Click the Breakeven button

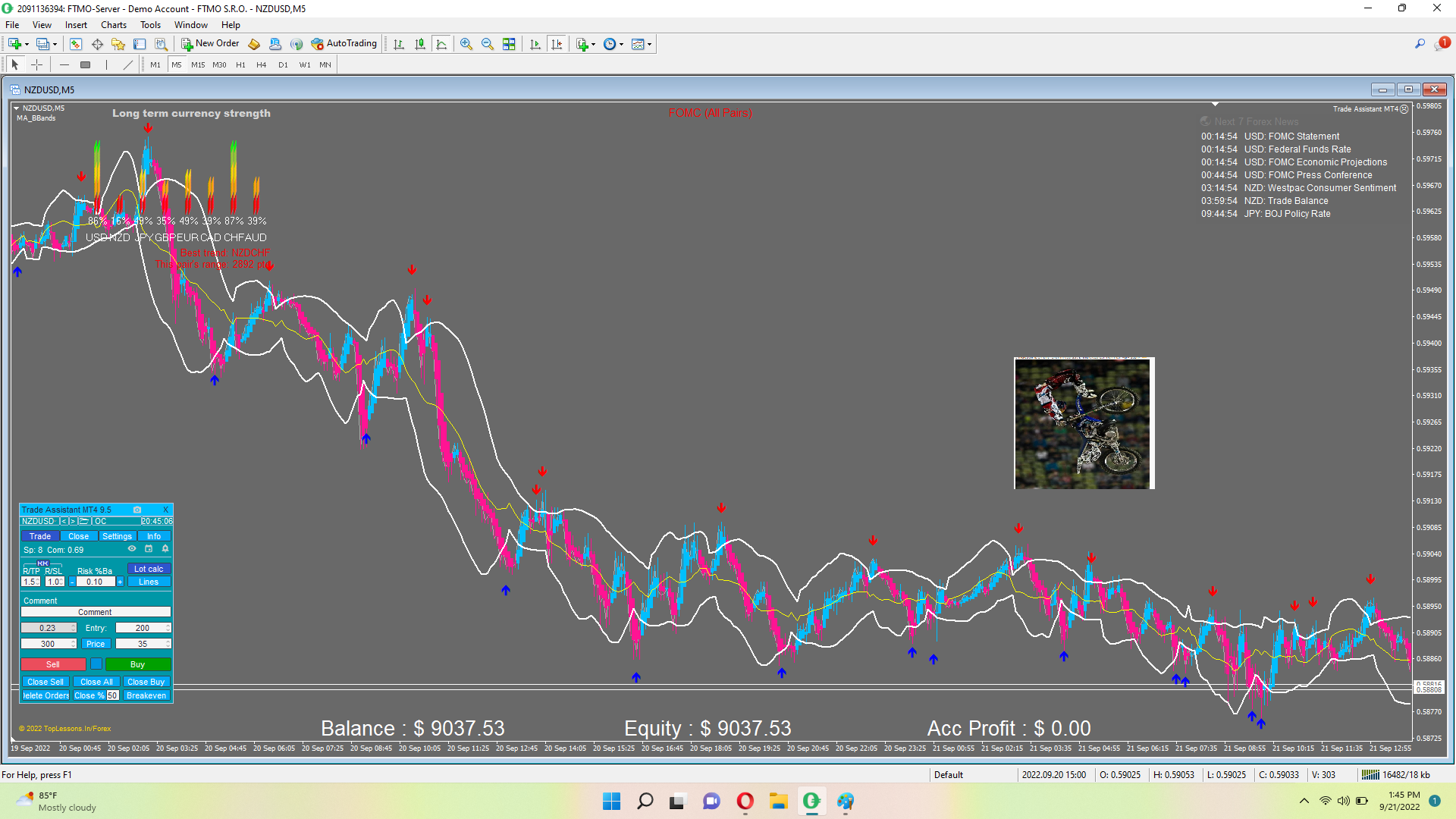click(x=146, y=695)
